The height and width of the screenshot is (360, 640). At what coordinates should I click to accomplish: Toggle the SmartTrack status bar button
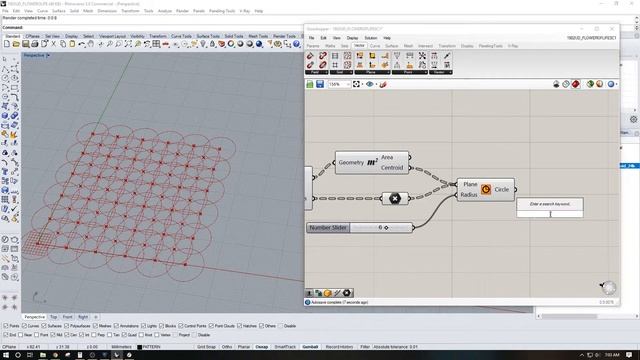click(x=285, y=347)
